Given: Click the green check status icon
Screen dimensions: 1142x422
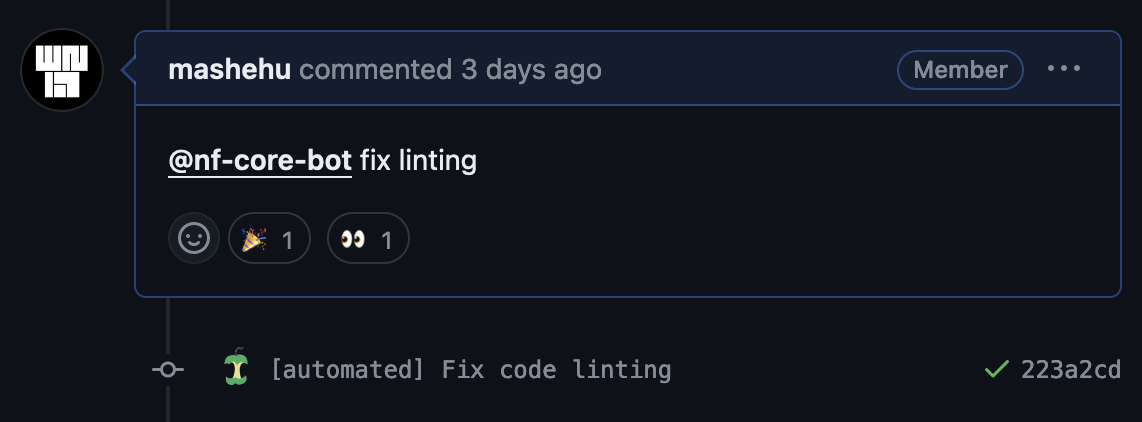Looking at the screenshot, I should pos(996,370).
